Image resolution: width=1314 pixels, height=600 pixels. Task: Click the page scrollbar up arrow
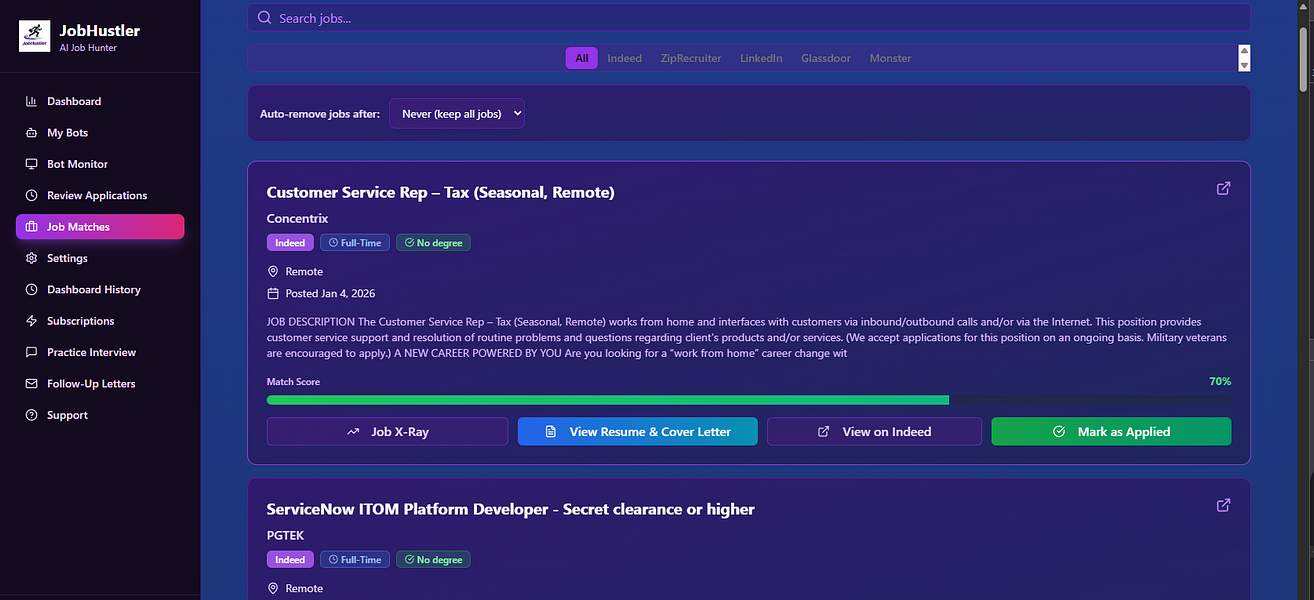coord(1305,8)
